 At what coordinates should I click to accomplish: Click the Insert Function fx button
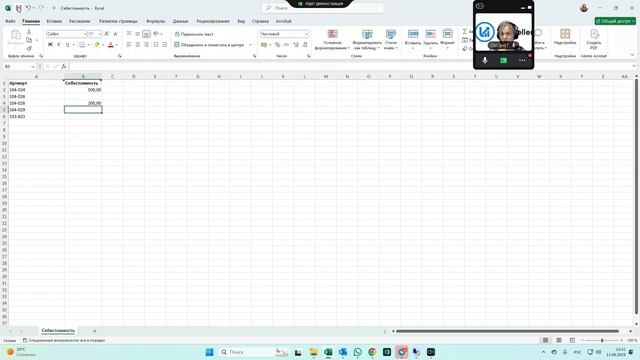click(64, 67)
